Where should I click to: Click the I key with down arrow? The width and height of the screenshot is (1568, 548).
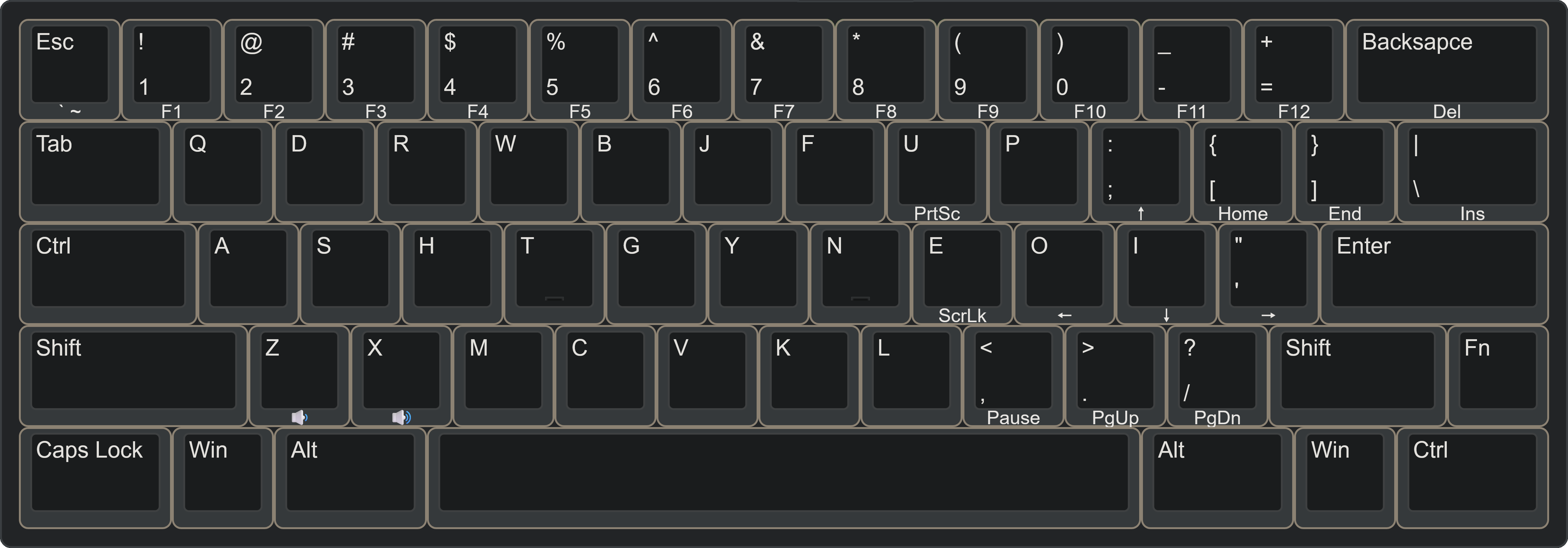1166,273
